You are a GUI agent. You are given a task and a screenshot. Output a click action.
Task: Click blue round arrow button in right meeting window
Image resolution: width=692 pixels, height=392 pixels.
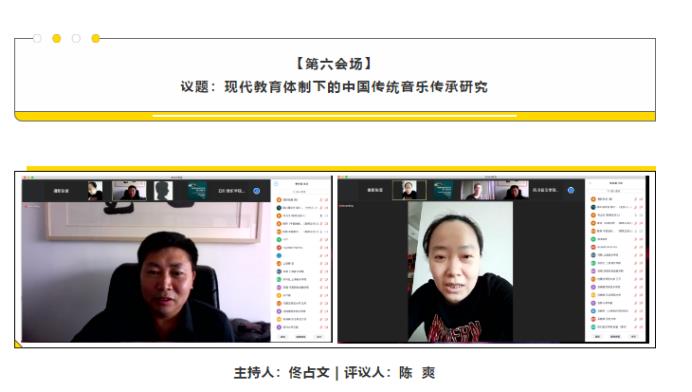pos(571,190)
